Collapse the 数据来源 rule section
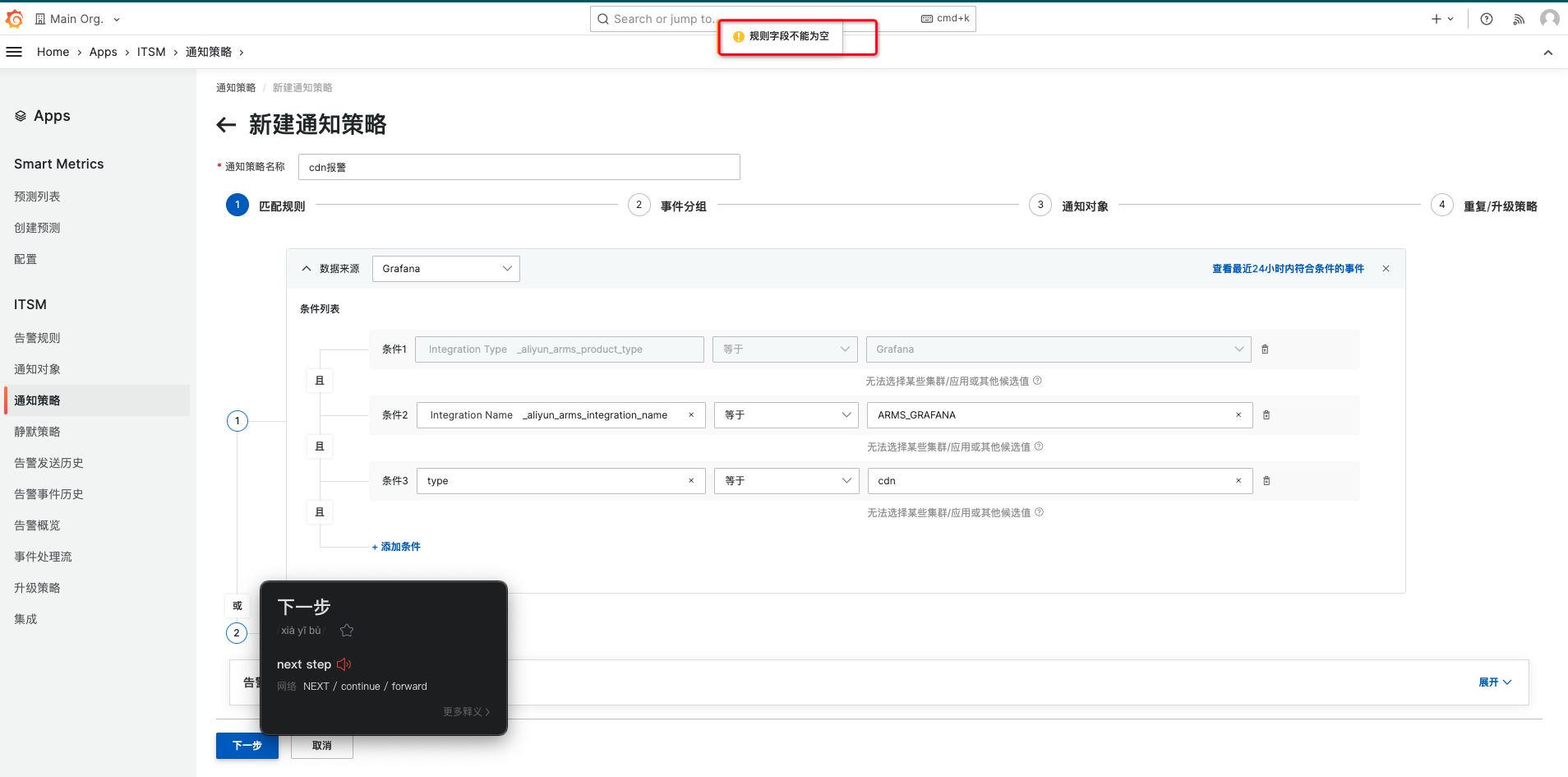The width and height of the screenshot is (1568, 777). point(307,269)
